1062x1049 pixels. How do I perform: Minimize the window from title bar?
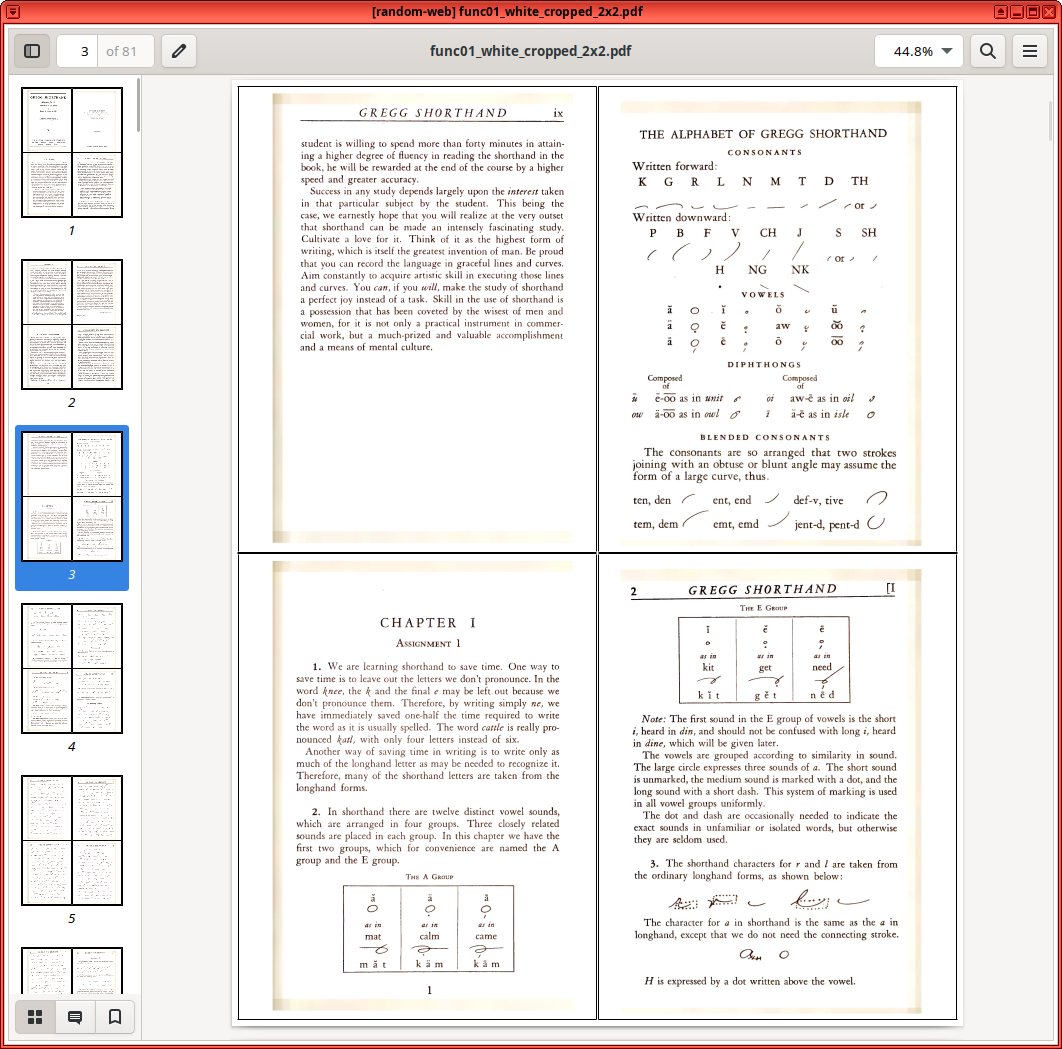[1016, 12]
